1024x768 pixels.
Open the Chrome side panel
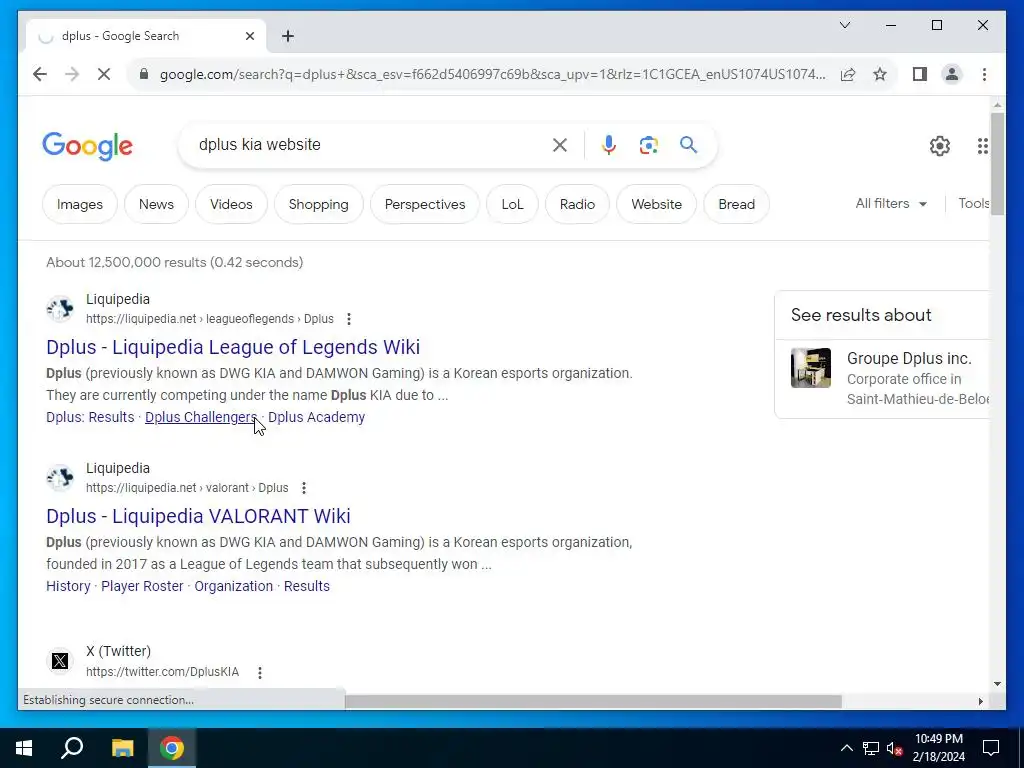coord(920,74)
